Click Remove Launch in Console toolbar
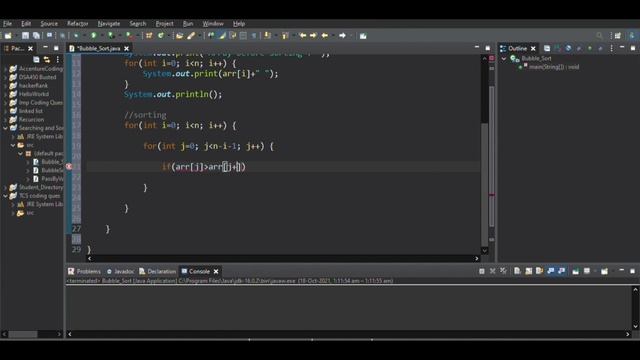 pyautogui.click(x=493, y=271)
